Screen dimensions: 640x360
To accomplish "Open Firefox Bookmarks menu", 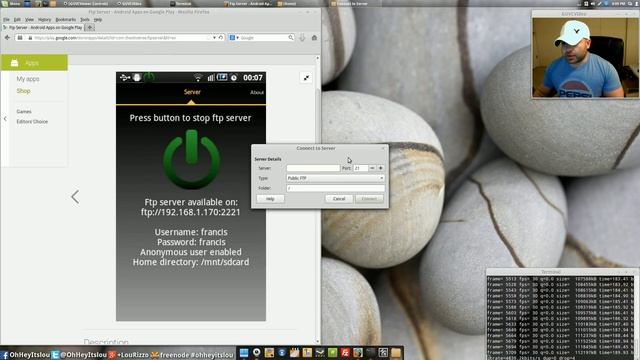I will pos(65,20).
